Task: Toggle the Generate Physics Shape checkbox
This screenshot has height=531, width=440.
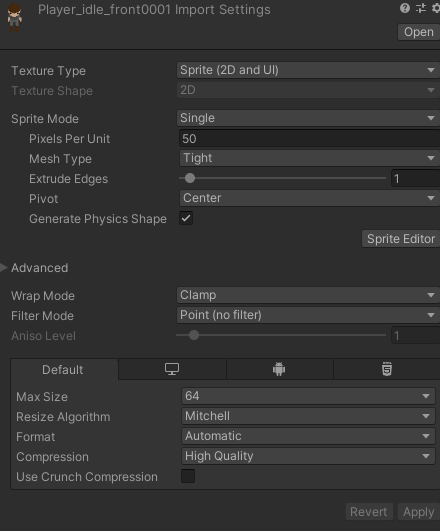Action: [186, 218]
